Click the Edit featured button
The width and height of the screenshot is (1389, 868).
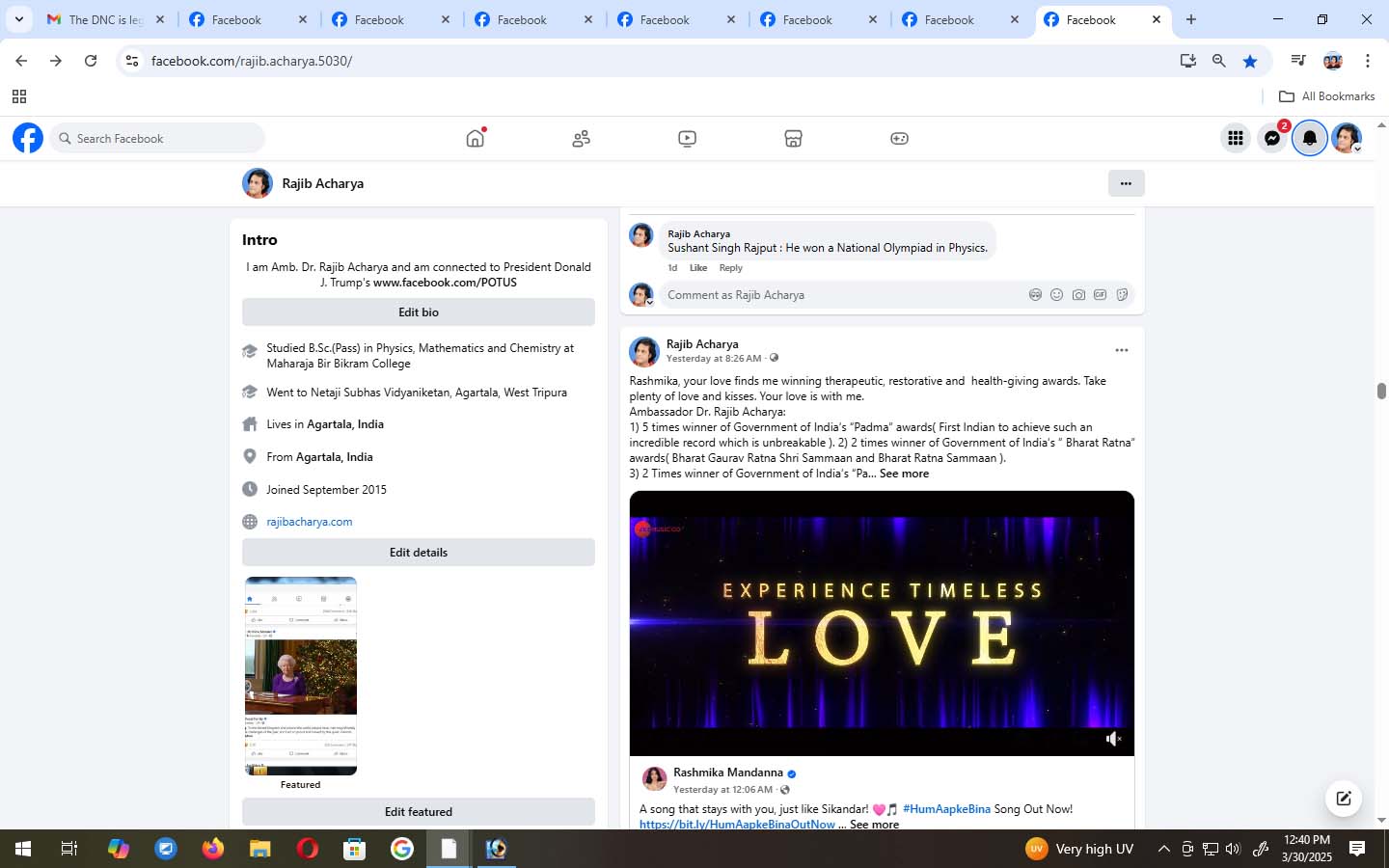[x=419, y=812]
